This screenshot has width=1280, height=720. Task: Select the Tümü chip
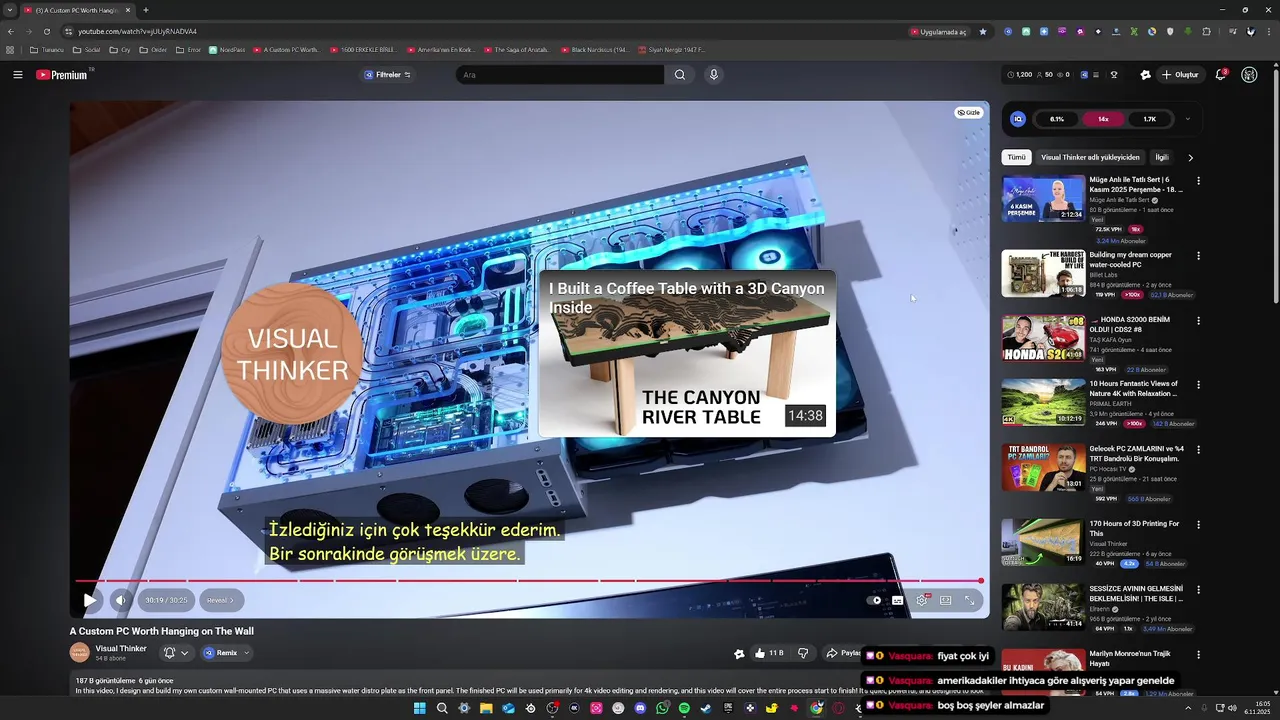[x=1016, y=157]
